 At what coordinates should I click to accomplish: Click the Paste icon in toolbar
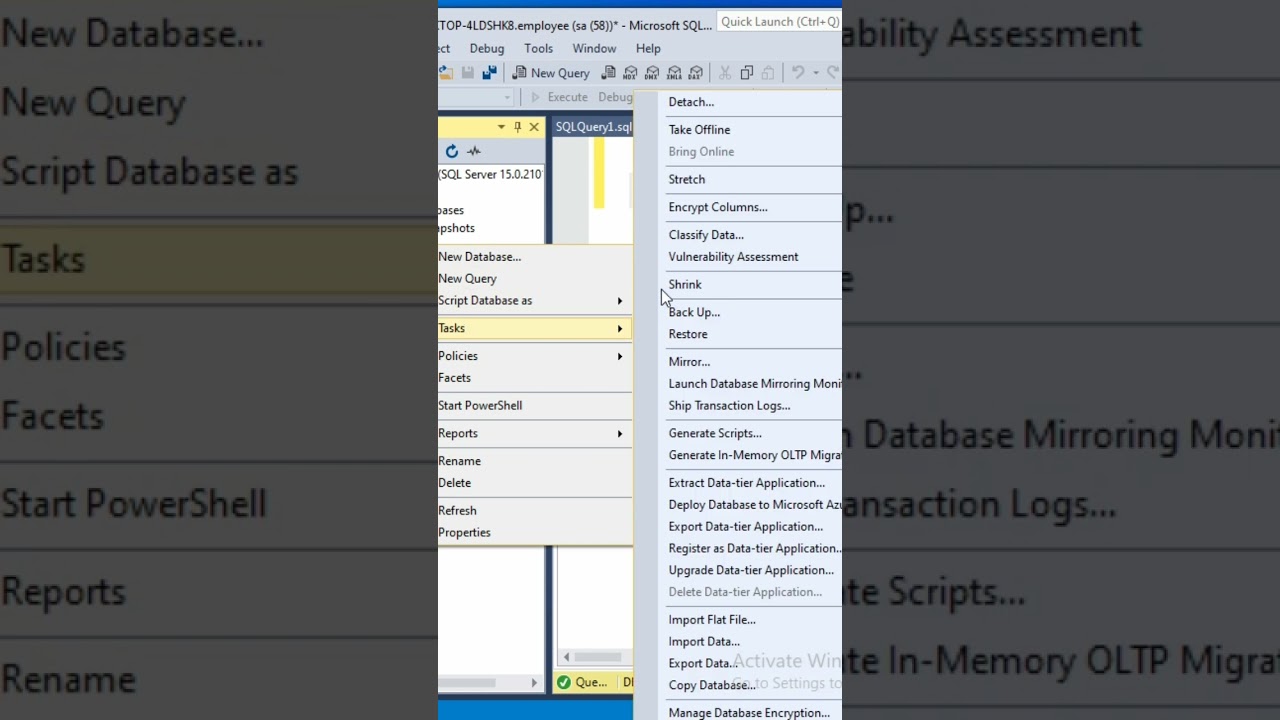pos(768,73)
